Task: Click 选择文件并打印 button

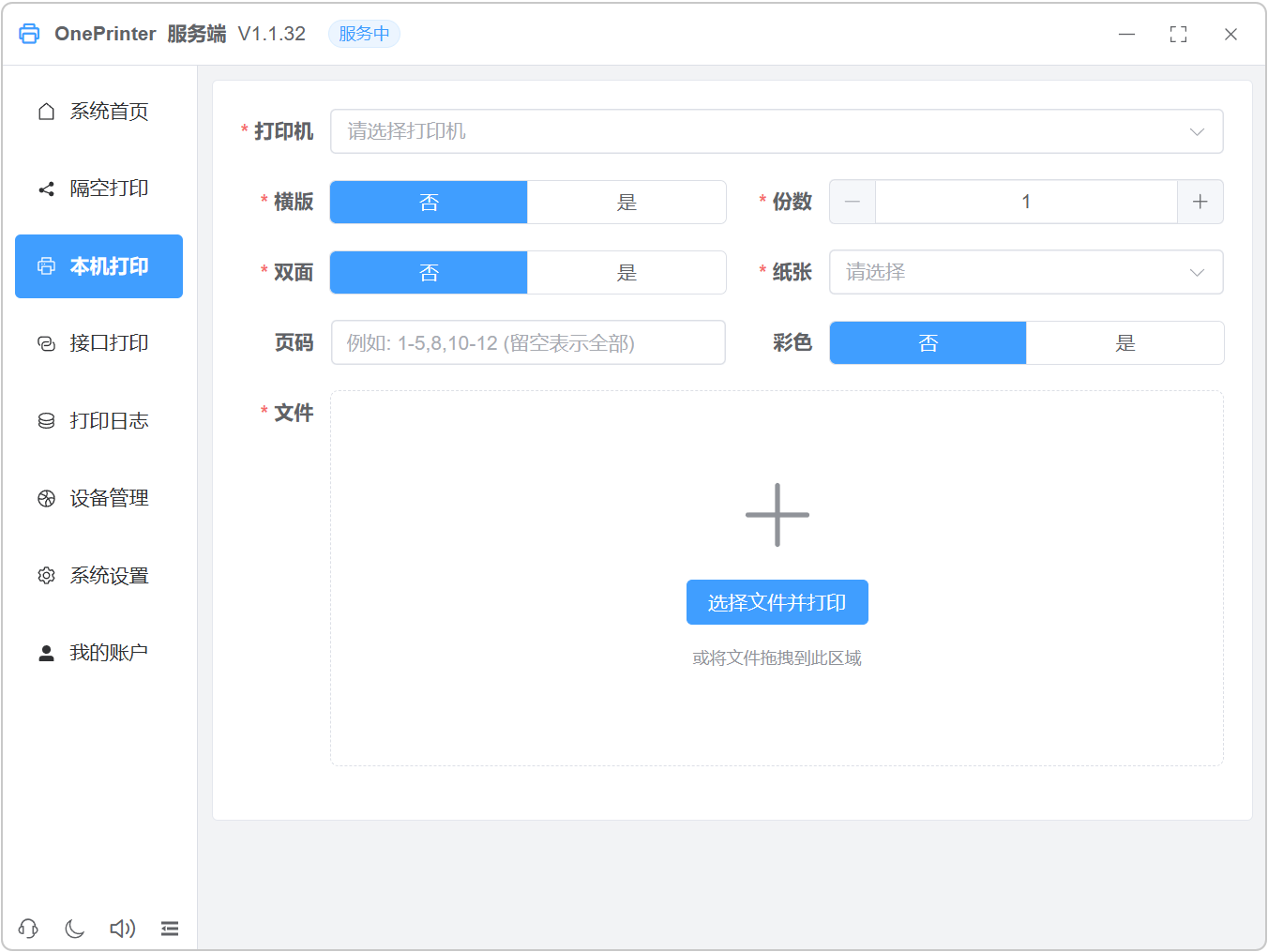Action: [777, 602]
